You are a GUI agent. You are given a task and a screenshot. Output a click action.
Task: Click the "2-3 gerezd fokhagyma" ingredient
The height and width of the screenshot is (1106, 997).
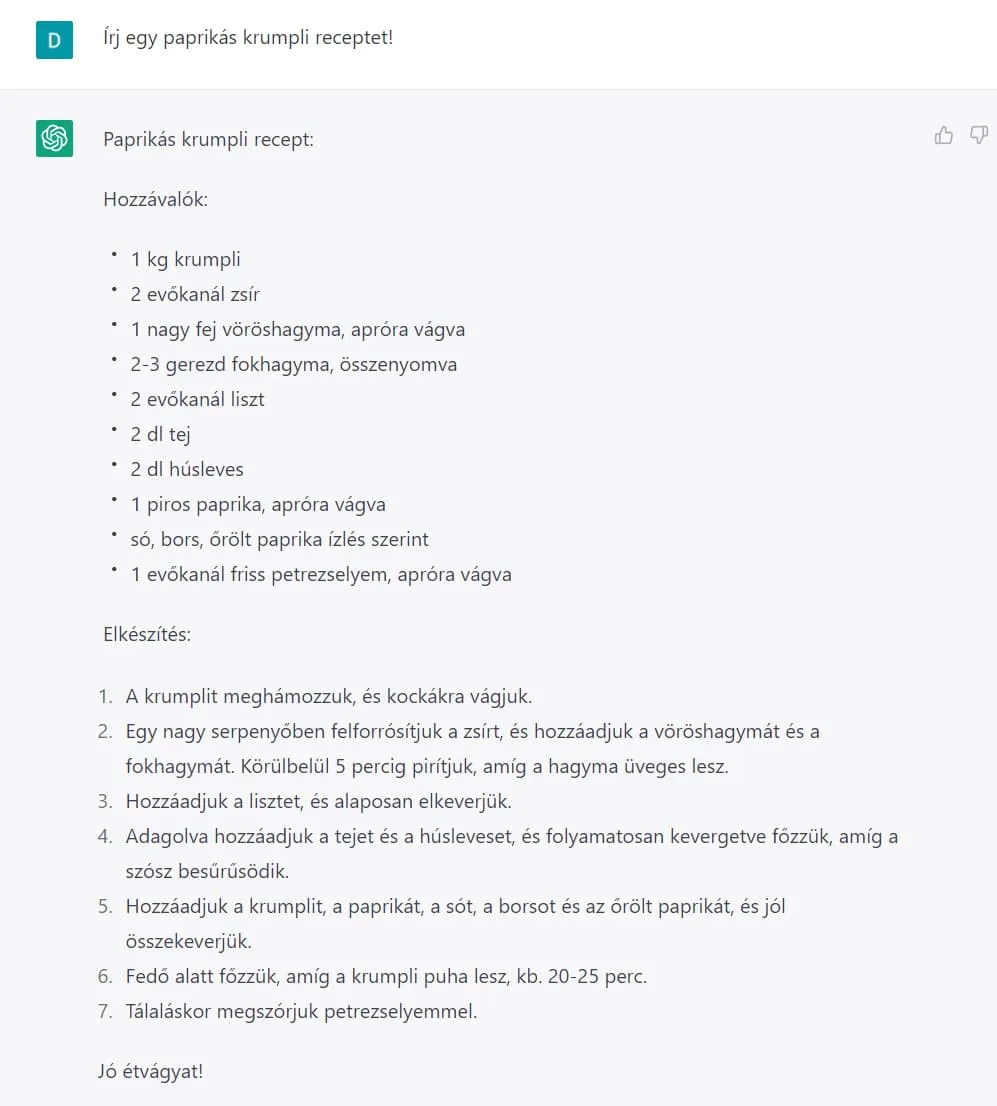(x=293, y=364)
